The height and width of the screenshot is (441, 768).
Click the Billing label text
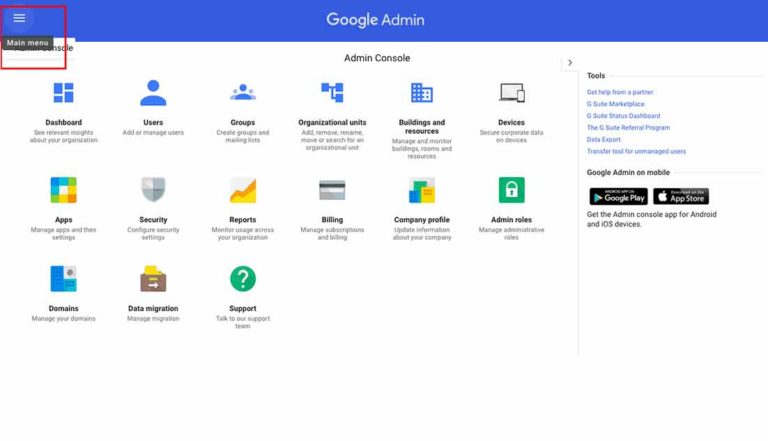click(332, 220)
